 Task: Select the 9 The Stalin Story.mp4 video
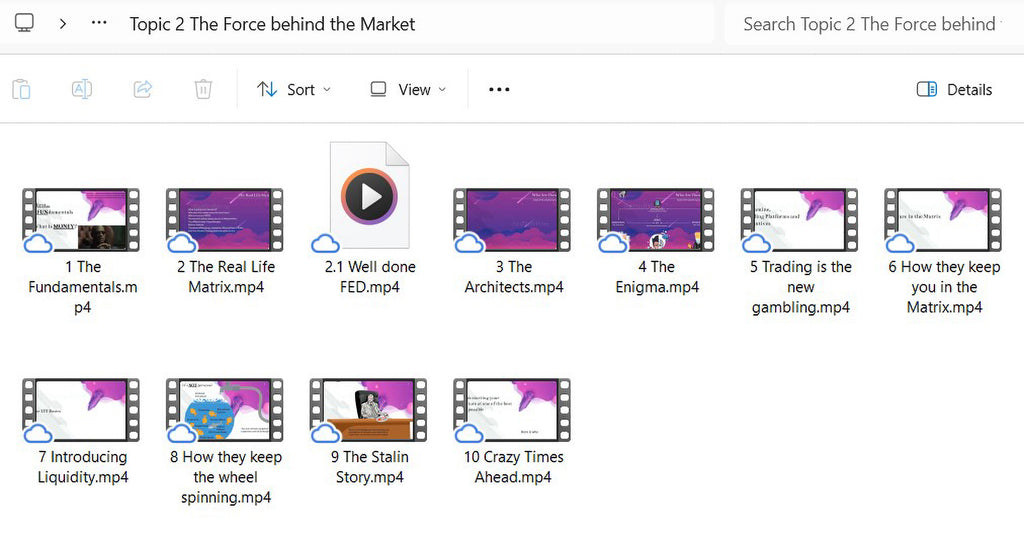370,432
